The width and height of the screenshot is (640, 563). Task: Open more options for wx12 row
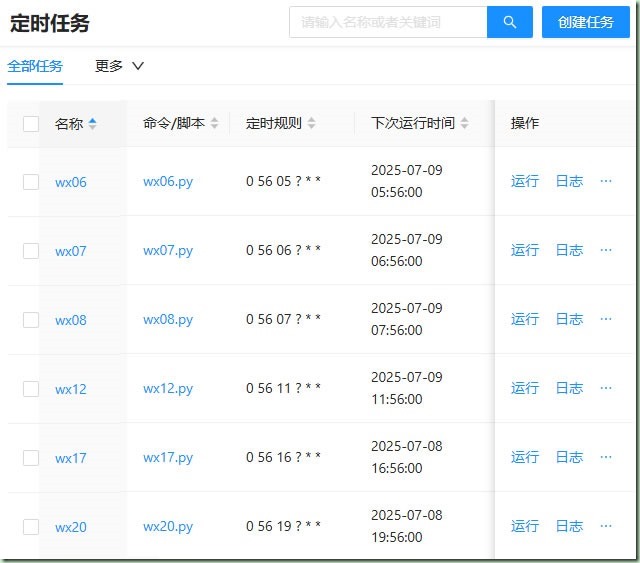coord(606,388)
